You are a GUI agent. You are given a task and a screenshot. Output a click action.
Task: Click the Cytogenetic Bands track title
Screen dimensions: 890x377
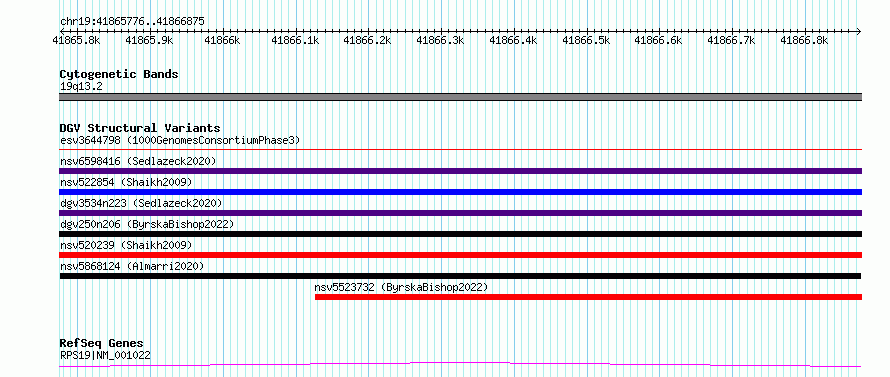[x=119, y=74]
